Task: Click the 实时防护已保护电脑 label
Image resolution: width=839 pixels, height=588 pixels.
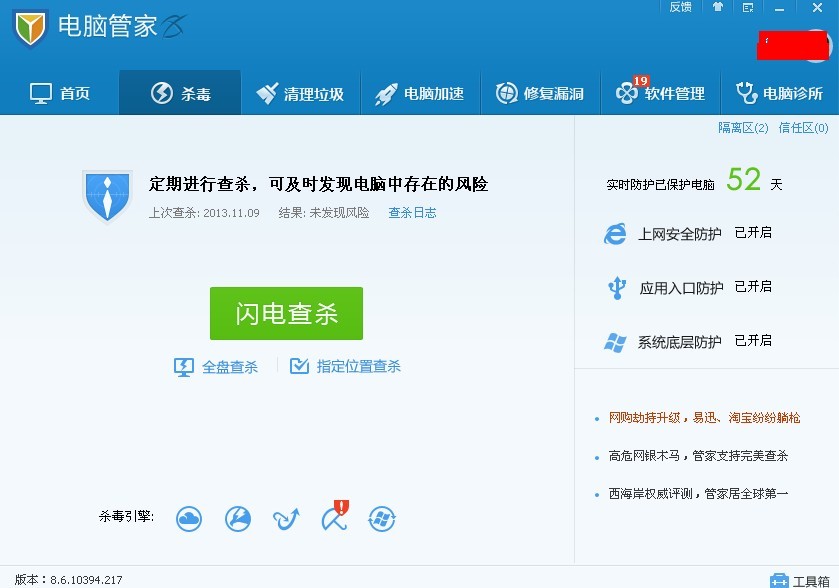Action: [660, 185]
